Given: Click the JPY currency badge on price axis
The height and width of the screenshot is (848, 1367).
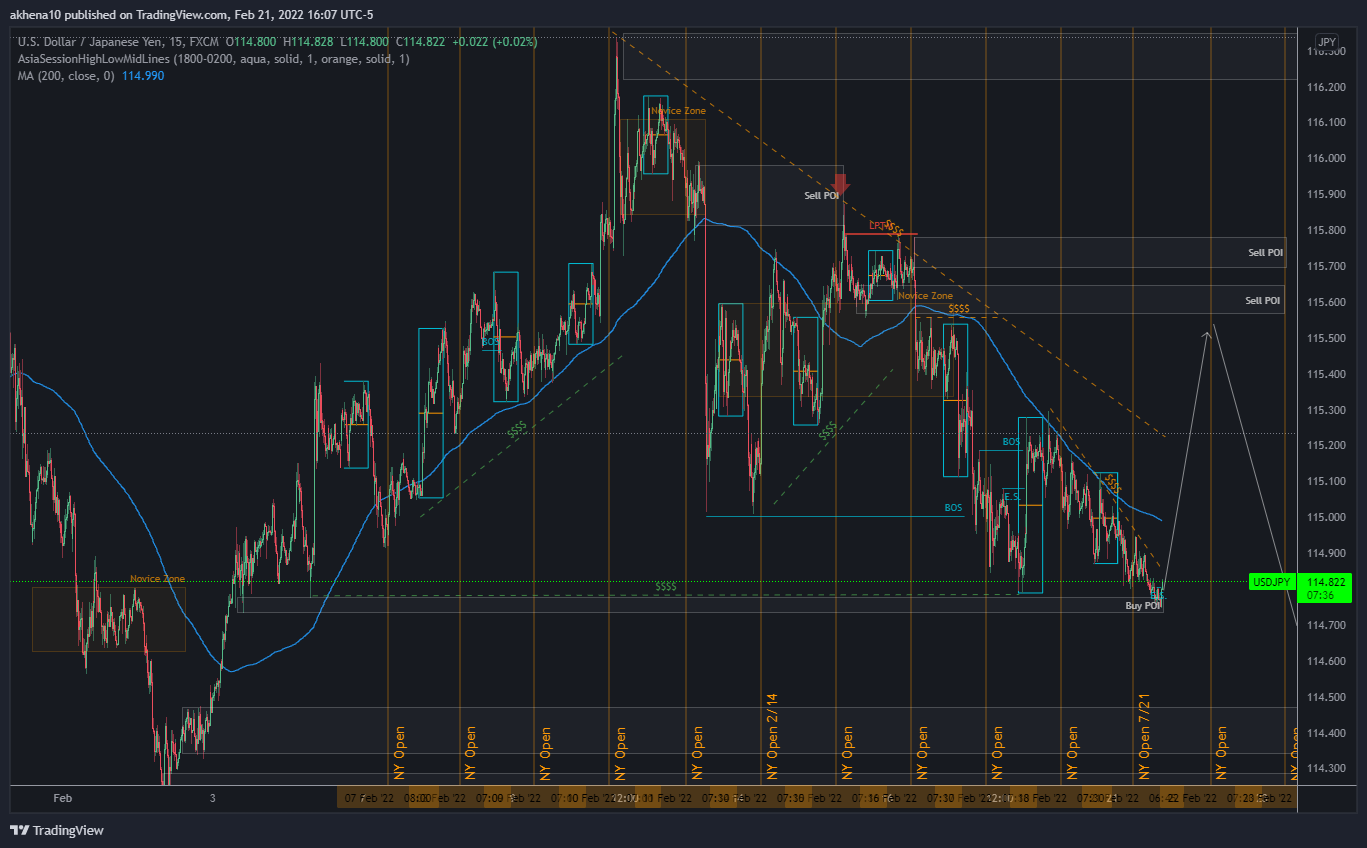Looking at the screenshot, I should [1326, 42].
